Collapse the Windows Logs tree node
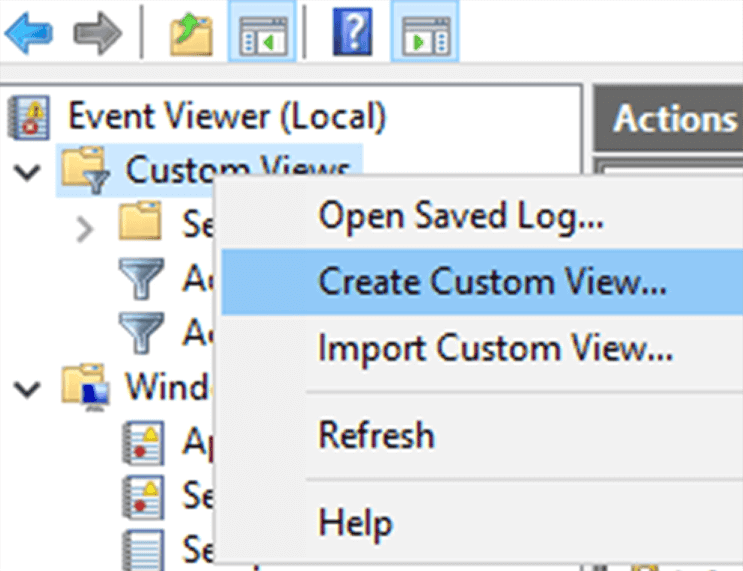743x571 pixels. click(x=26, y=385)
